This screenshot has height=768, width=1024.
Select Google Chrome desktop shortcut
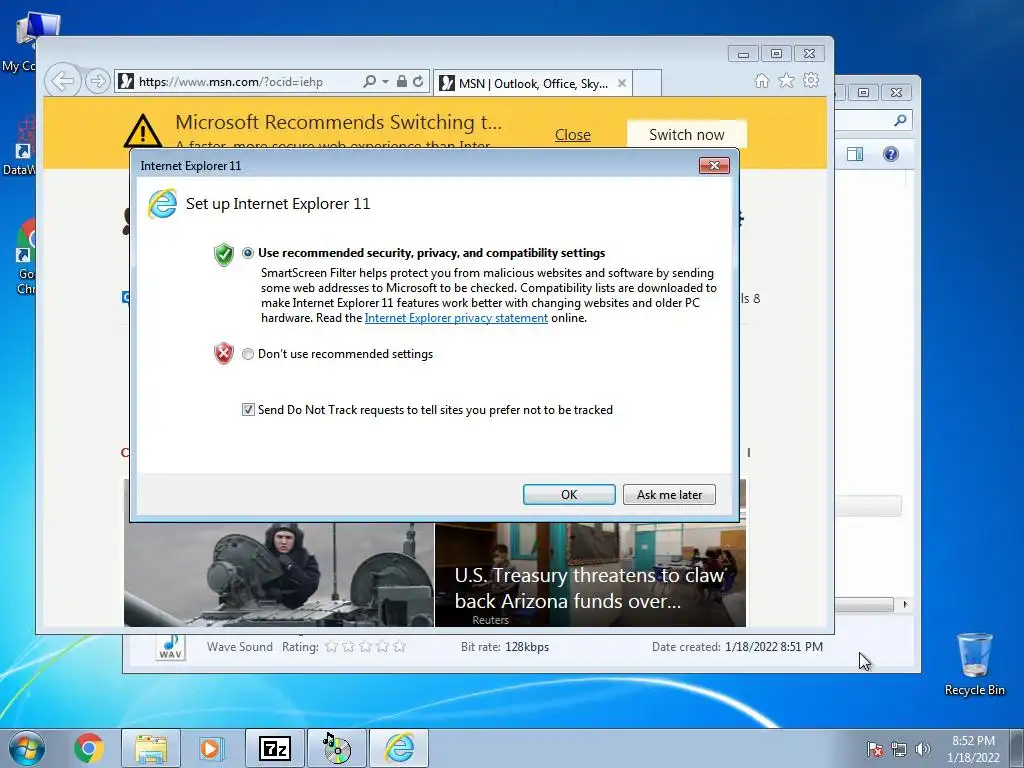[x=27, y=258]
